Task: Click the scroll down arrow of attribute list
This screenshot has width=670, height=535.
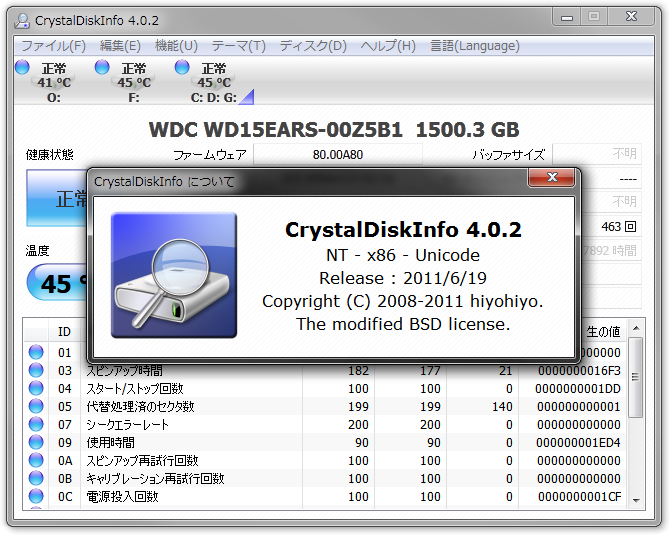Action: (636, 500)
